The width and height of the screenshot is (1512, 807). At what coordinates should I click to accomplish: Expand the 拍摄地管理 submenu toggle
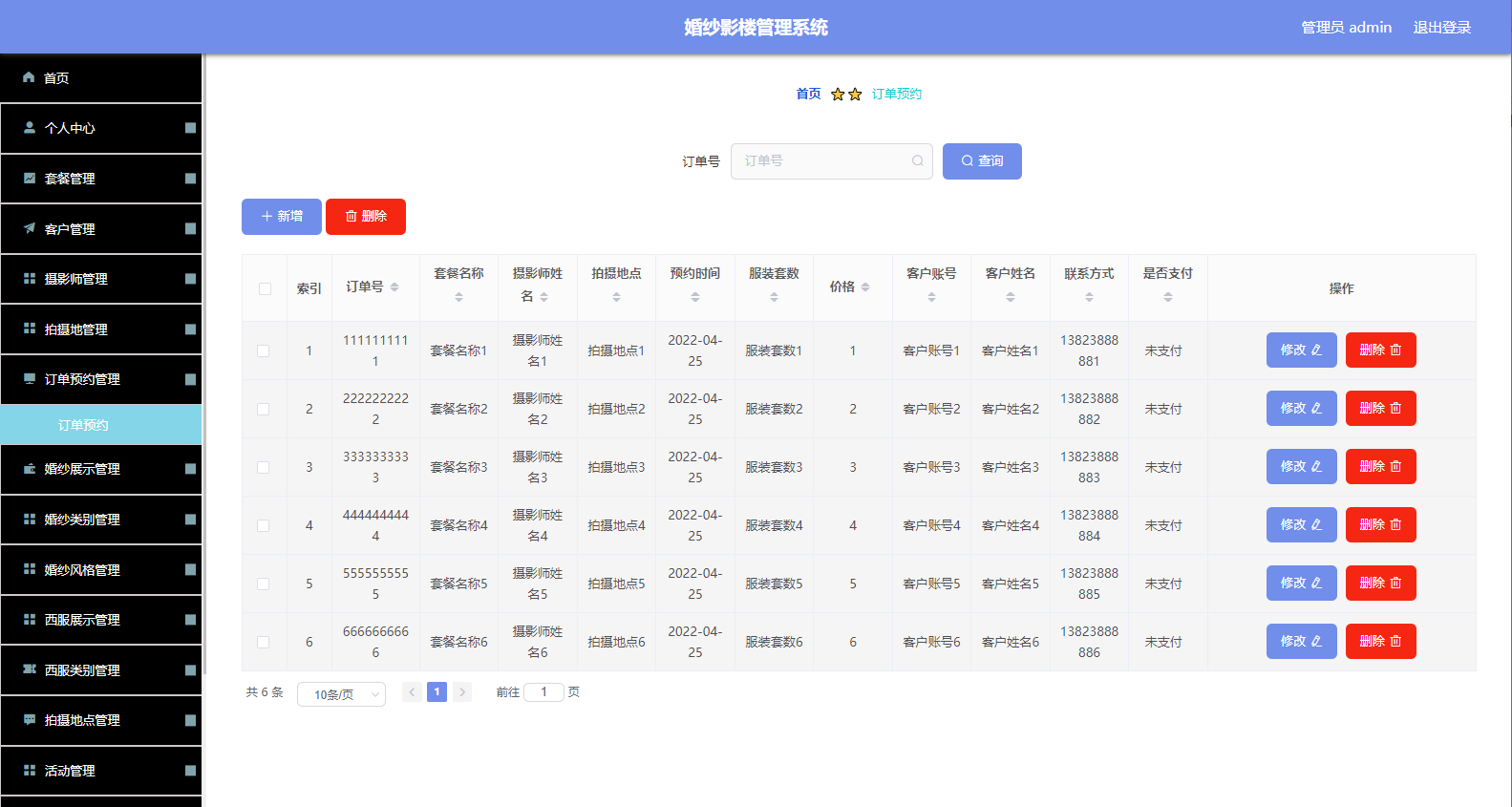(x=190, y=329)
